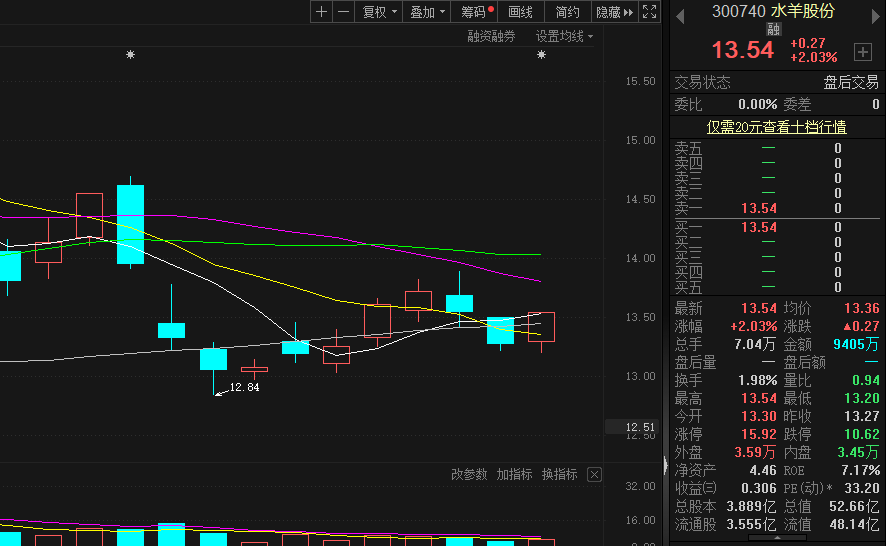Image resolution: width=886 pixels, height=546 pixels.
Task: Open the 叠加 overlay dropdown
Action: click(427, 12)
